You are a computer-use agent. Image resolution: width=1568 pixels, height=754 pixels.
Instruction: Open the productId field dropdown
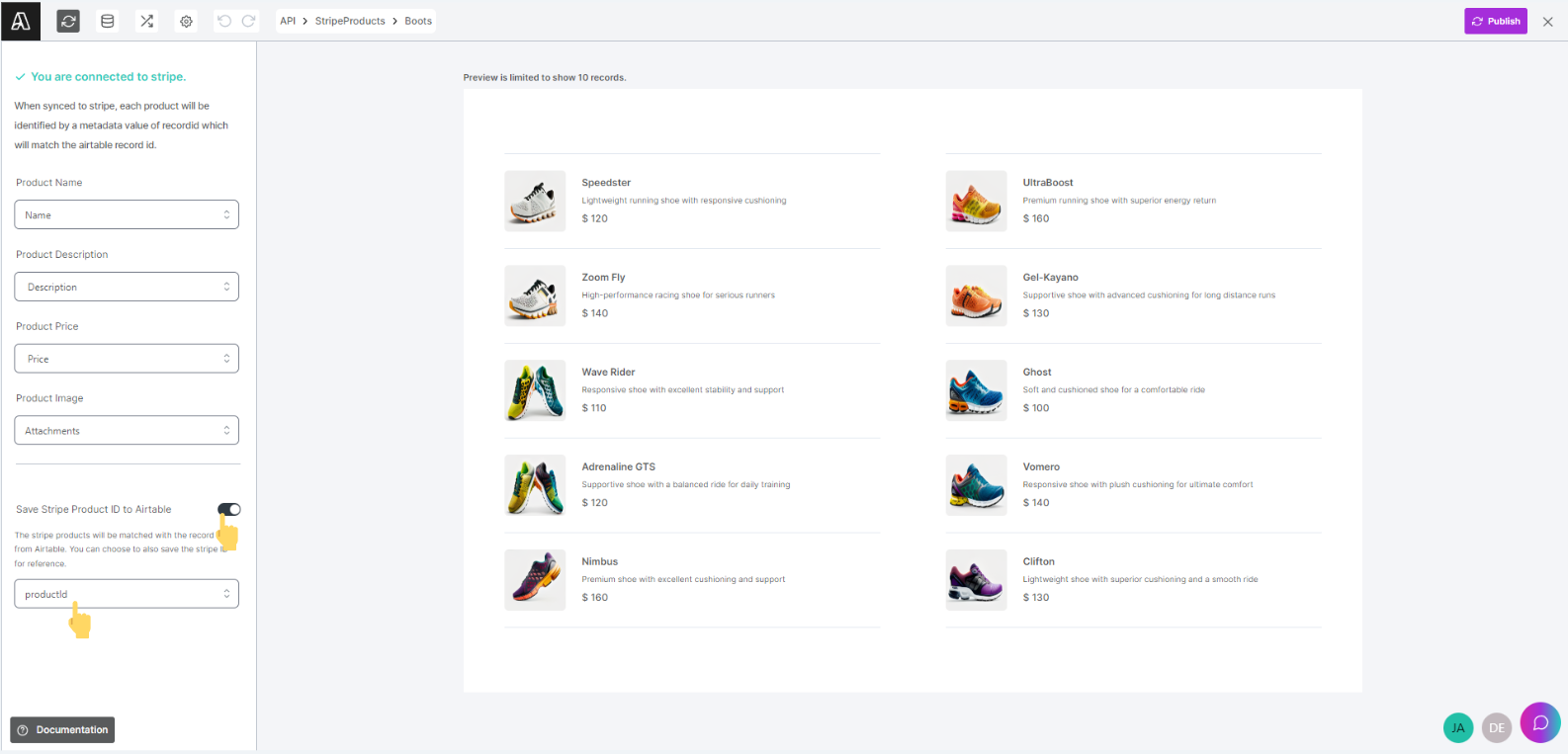tap(127, 594)
